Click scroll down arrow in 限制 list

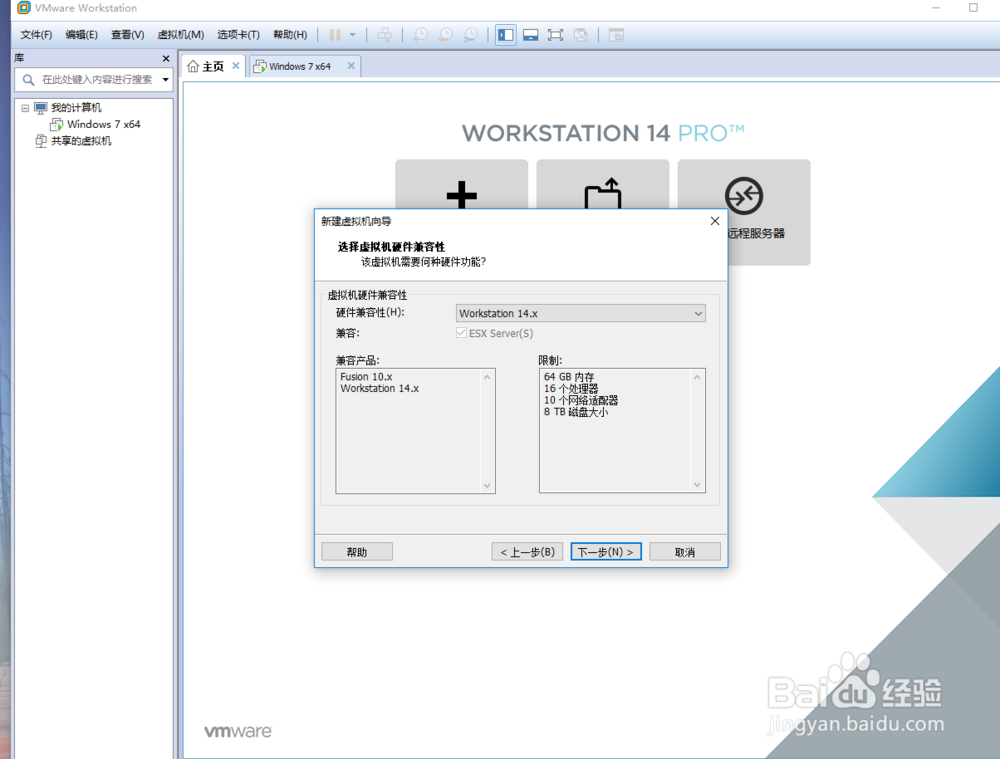pyautogui.click(x=697, y=485)
